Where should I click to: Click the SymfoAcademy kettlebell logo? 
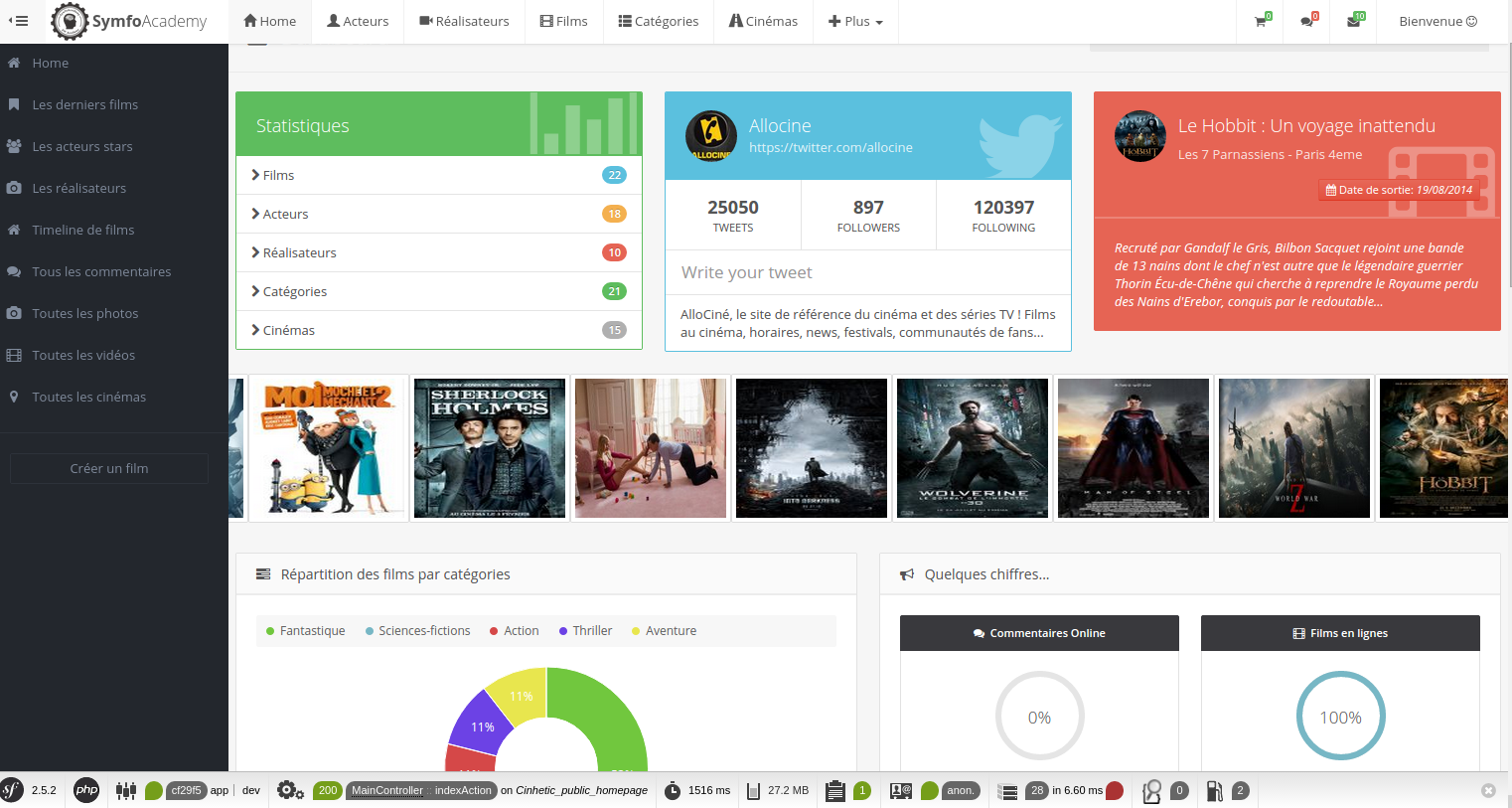(x=70, y=21)
